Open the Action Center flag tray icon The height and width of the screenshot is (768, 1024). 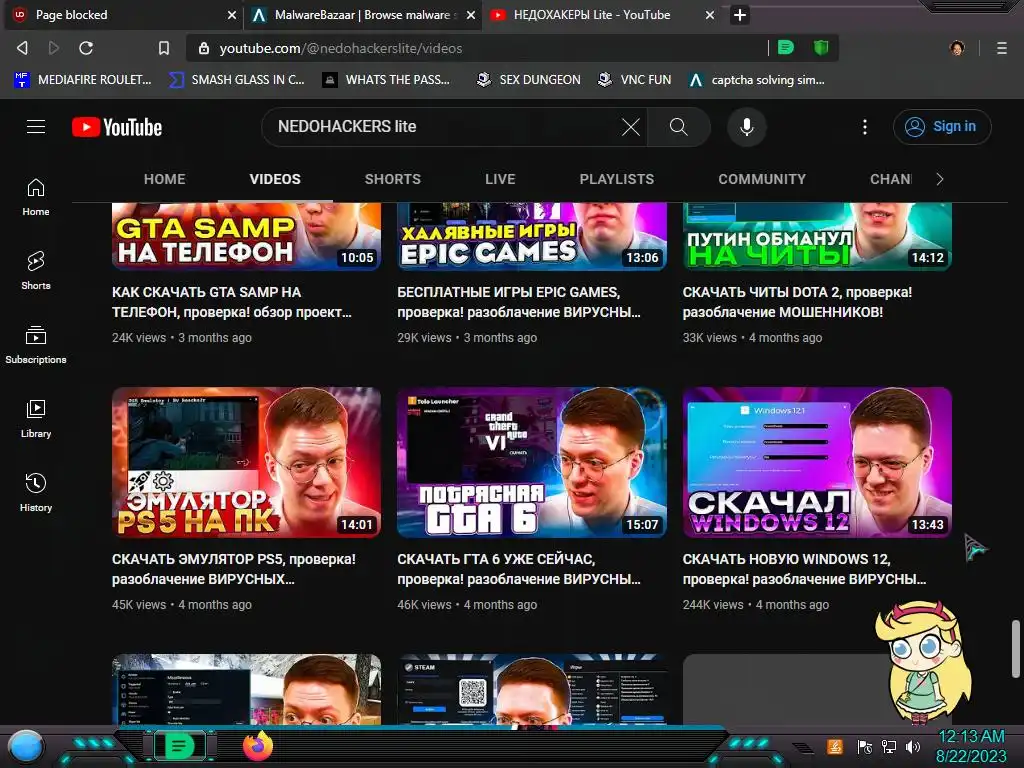864,746
